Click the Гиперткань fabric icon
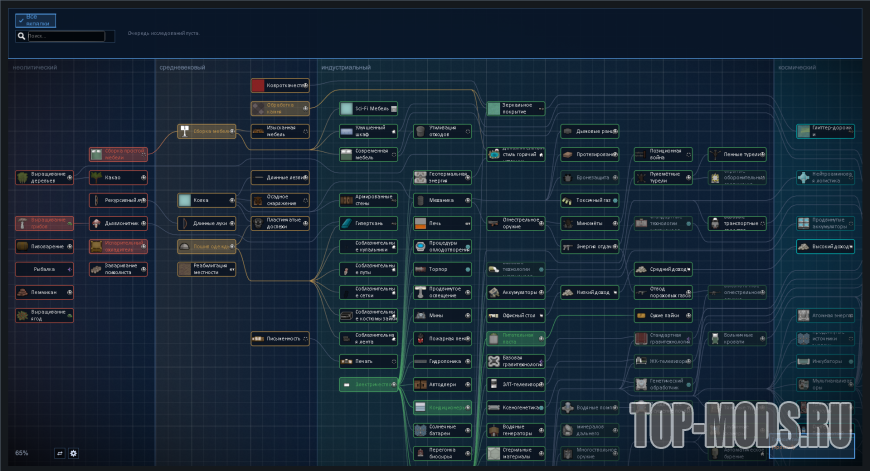Viewport: 870px width, 471px height. pos(347,224)
